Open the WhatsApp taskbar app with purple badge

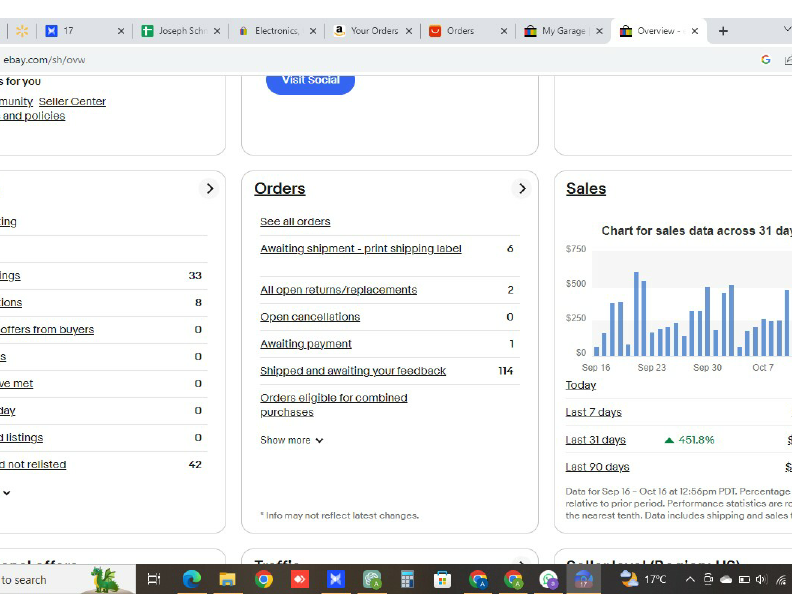(549, 579)
